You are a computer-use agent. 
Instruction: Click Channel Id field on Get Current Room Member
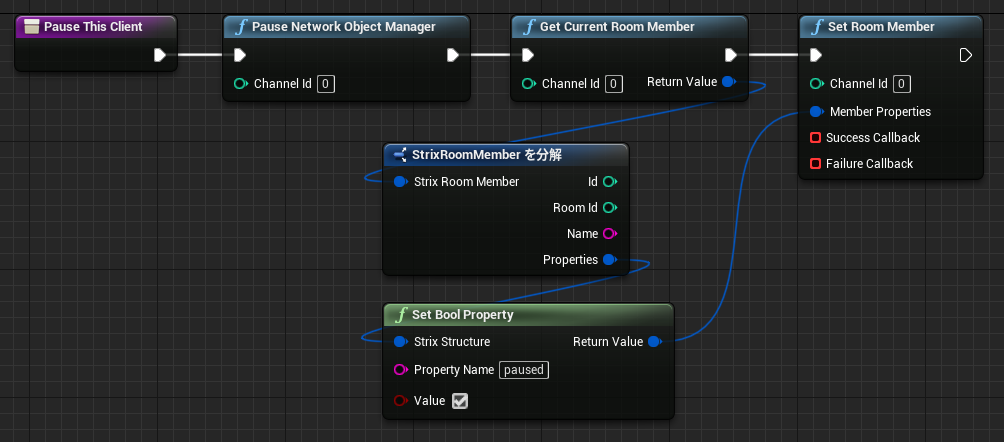coord(613,83)
